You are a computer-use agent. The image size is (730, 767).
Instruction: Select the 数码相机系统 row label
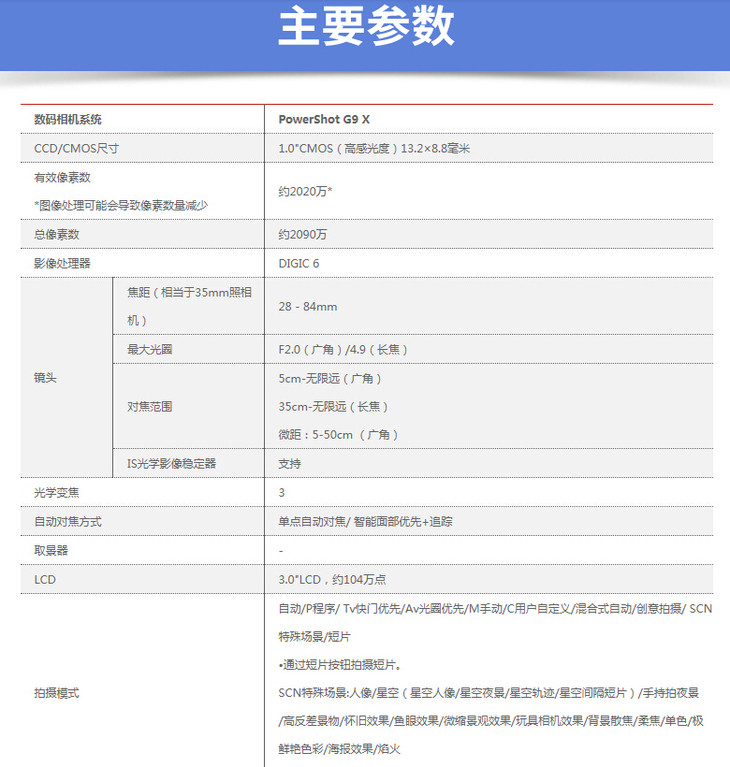[x=68, y=119]
